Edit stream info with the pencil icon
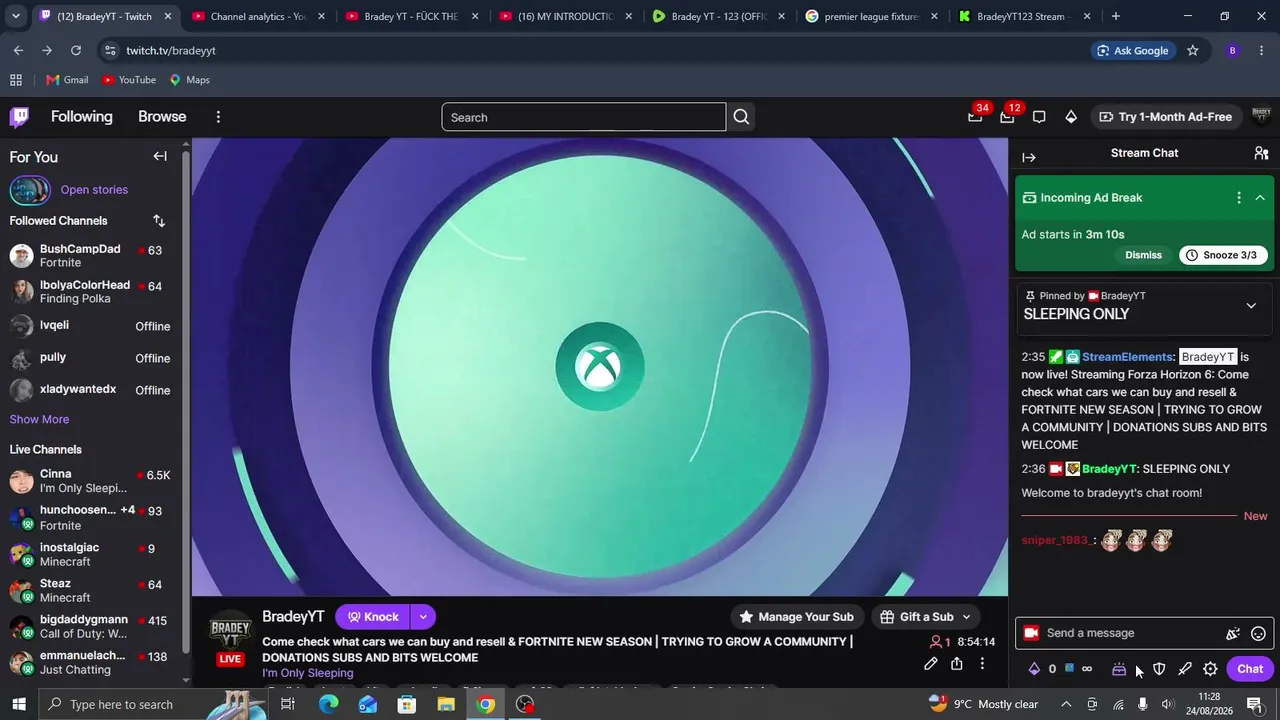 (931, 664)
